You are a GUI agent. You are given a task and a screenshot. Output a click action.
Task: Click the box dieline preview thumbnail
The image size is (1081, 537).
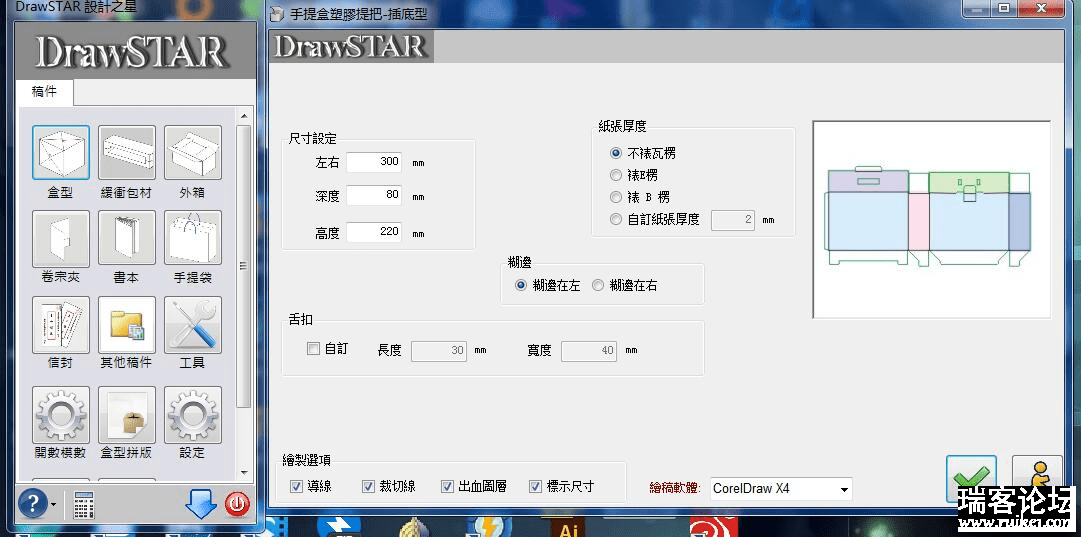[x=931, y=219]
